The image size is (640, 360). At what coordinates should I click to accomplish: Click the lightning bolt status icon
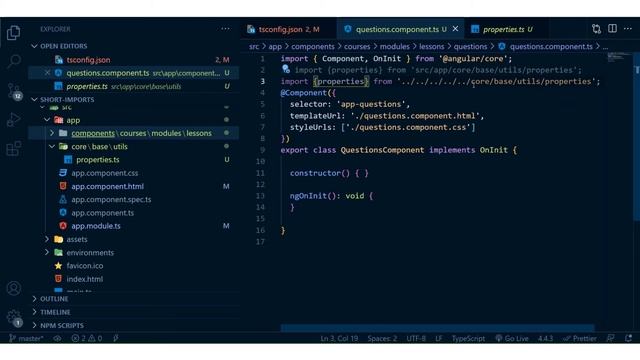click(x=116, y=338)
